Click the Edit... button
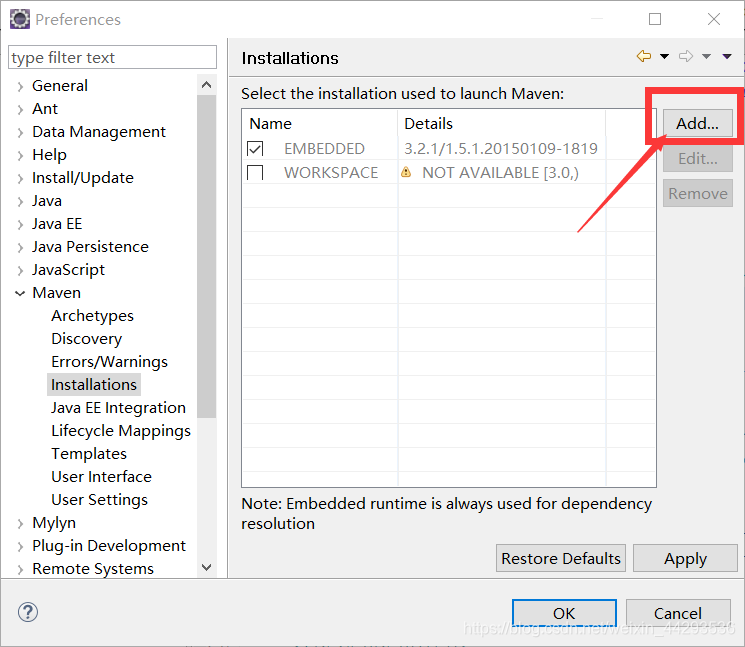This screenshot has height=647, width=745. click(697, 159)
